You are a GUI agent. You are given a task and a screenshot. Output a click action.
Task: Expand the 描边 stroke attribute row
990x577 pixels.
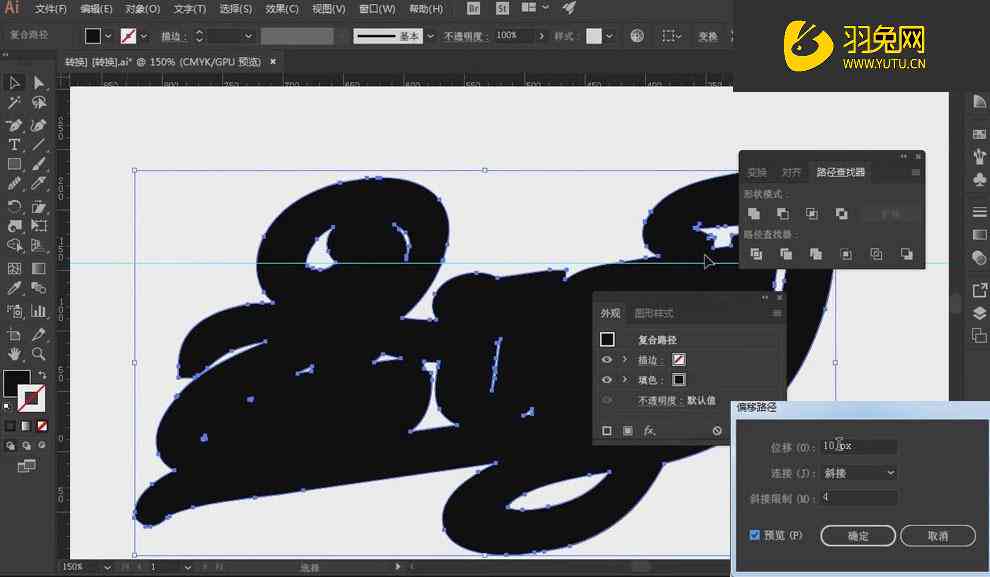click(625, 360)
